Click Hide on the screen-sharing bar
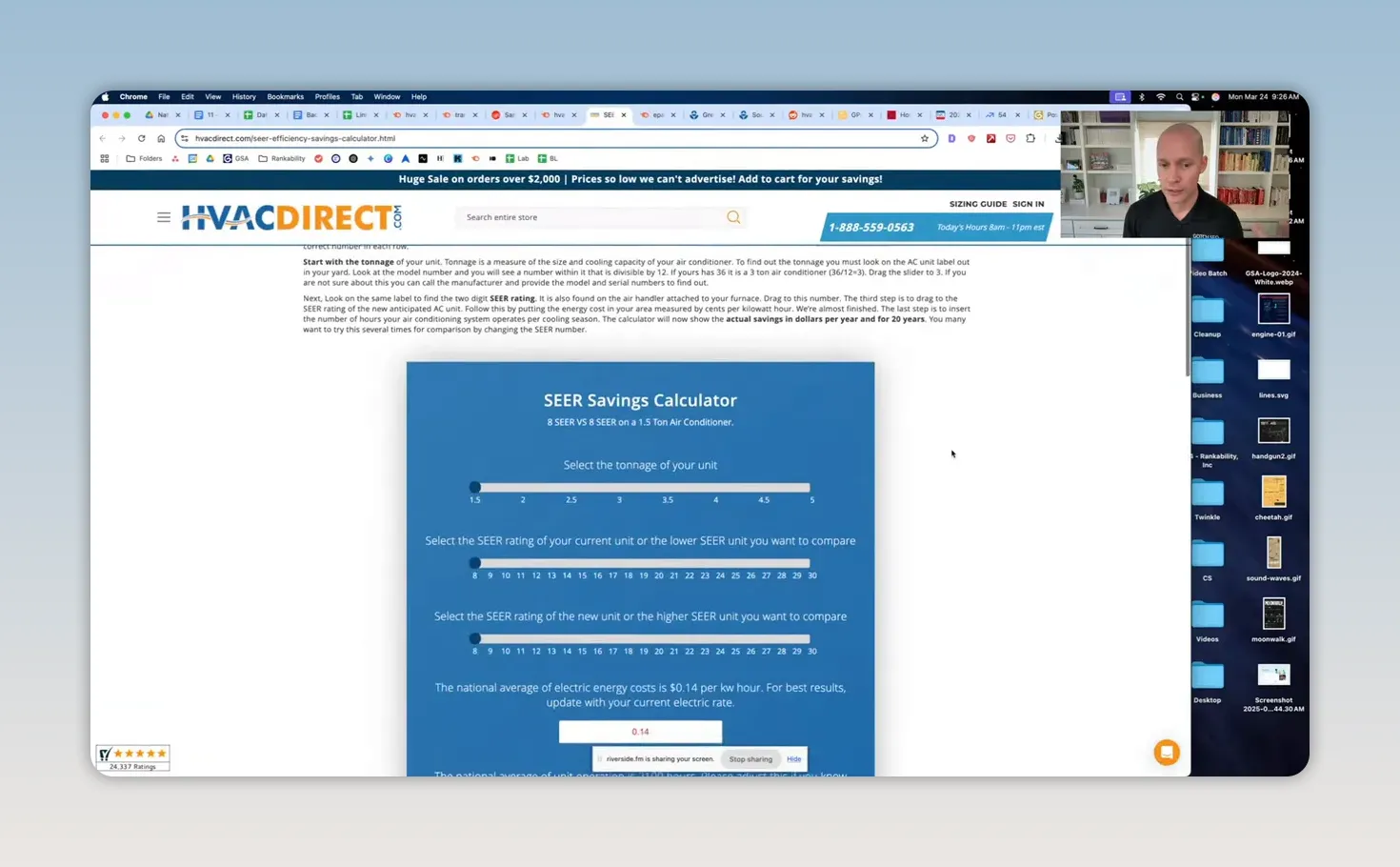This screenshot has width=1400, height=867. [794, 759]
